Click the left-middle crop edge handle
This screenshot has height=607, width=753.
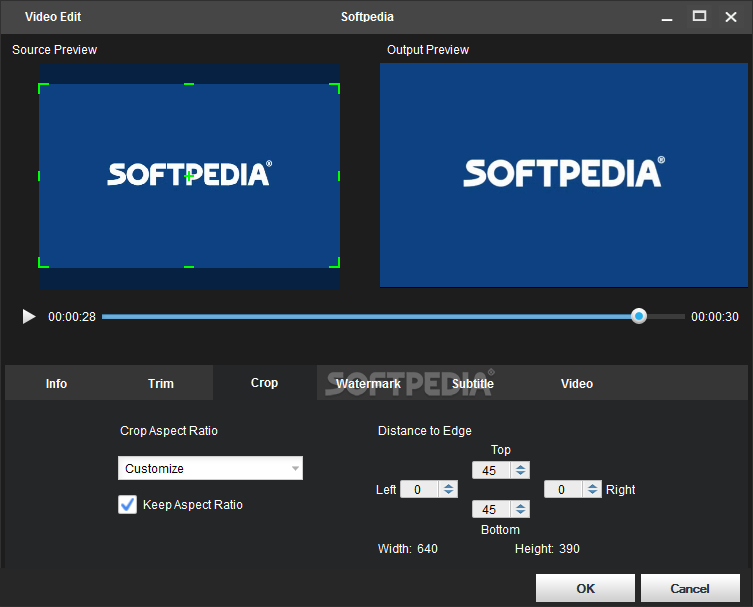(39, 176)
